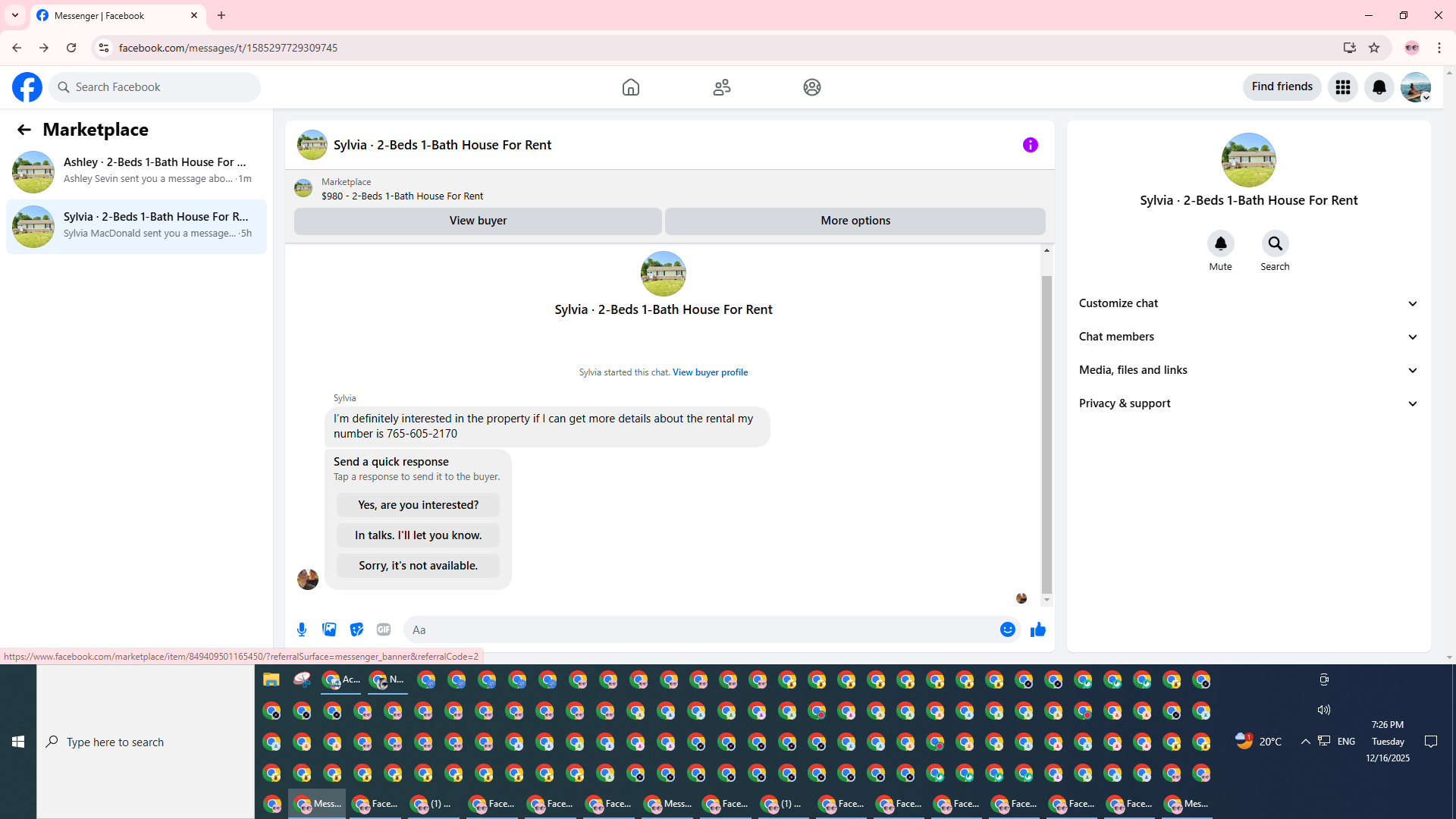The width and height of the screenshot is (1456, 819).
Task: Open the Facebook notifications bell
Action: coord(1379,87)
